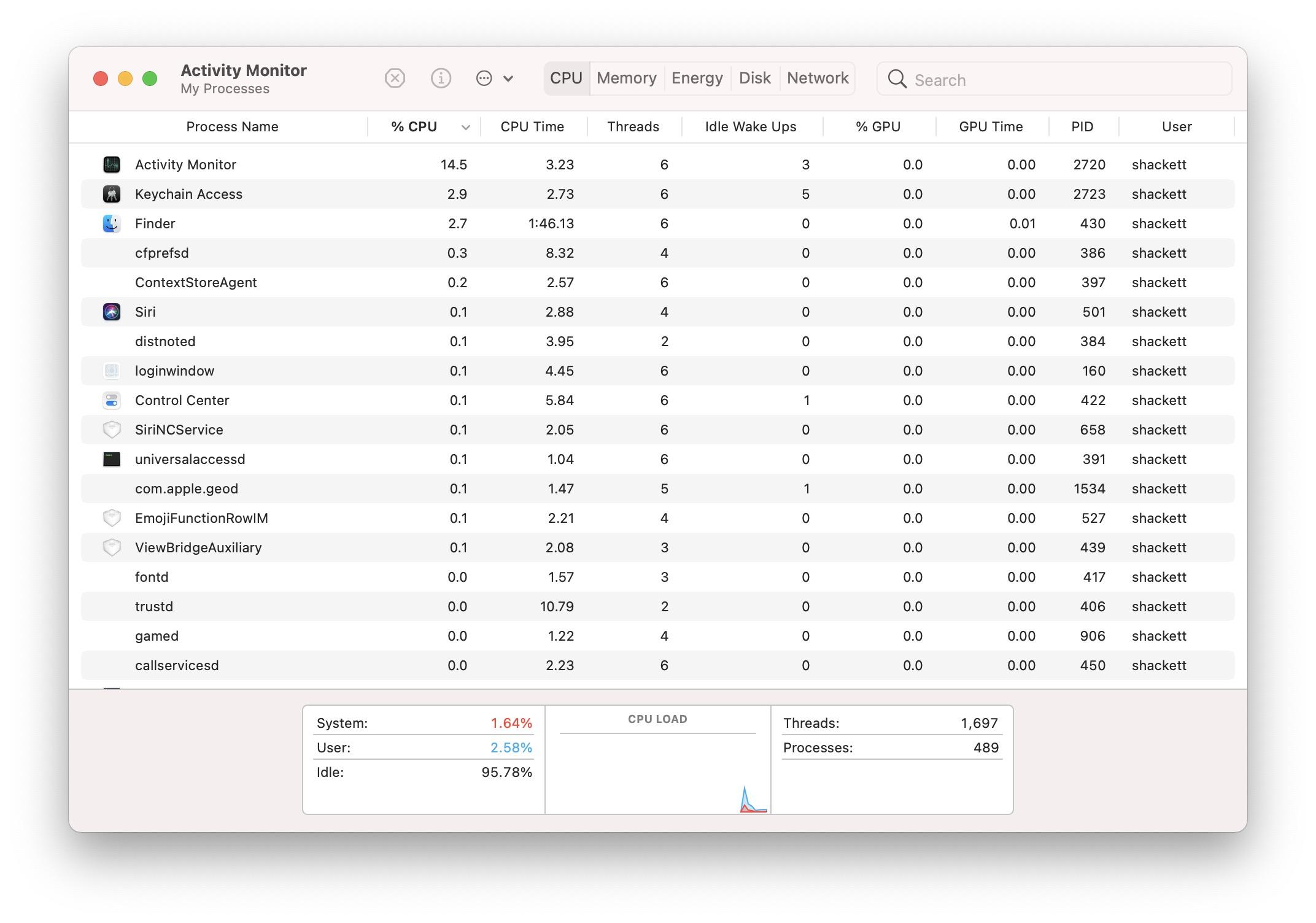Click the Siri process icon
This screenshot has height=923, width=1316.
coord(112,312)
